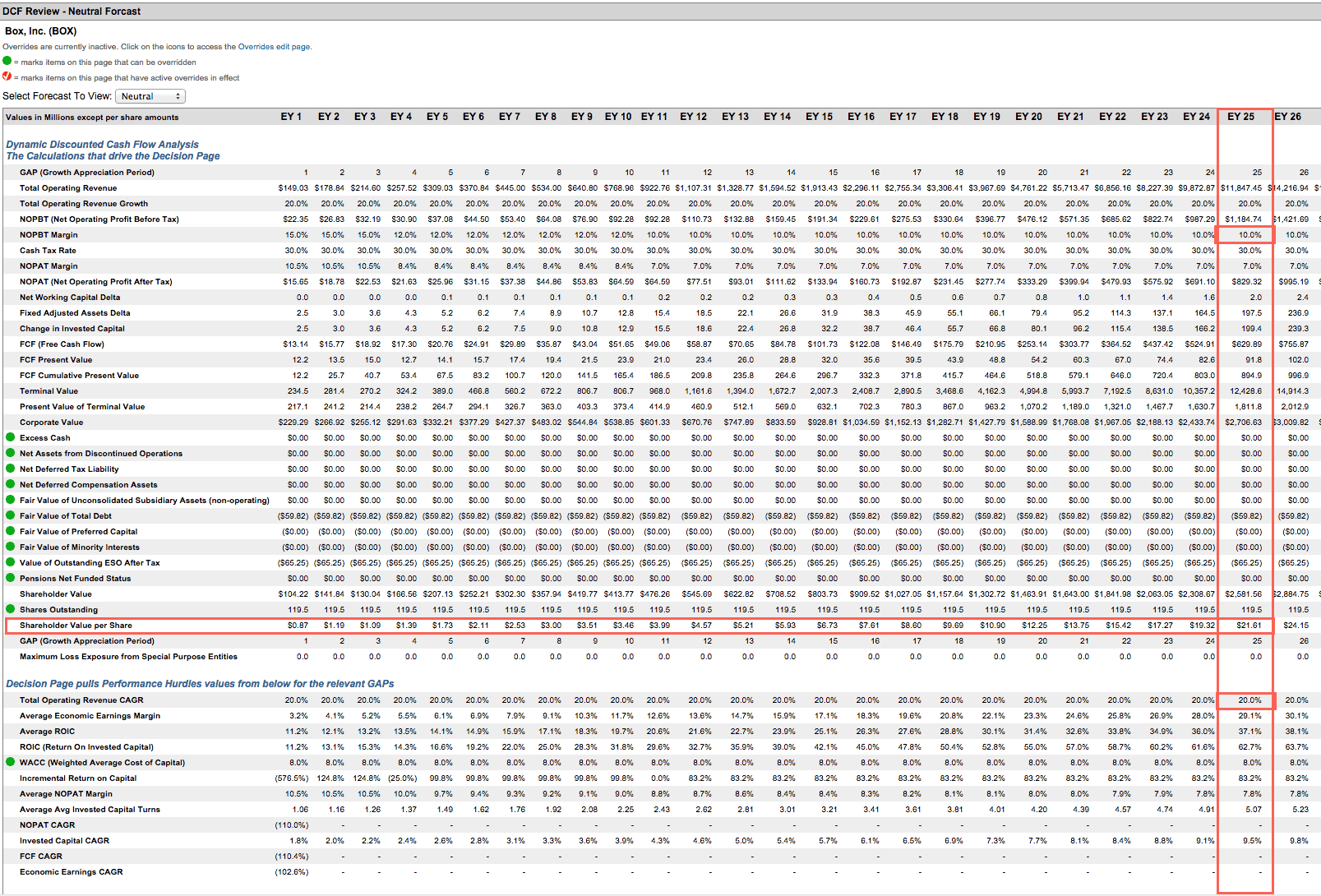Select the Total Operating Revenue row label
Screen dimensions: 1321x896
pyautogui.click(x=68, y=188)
